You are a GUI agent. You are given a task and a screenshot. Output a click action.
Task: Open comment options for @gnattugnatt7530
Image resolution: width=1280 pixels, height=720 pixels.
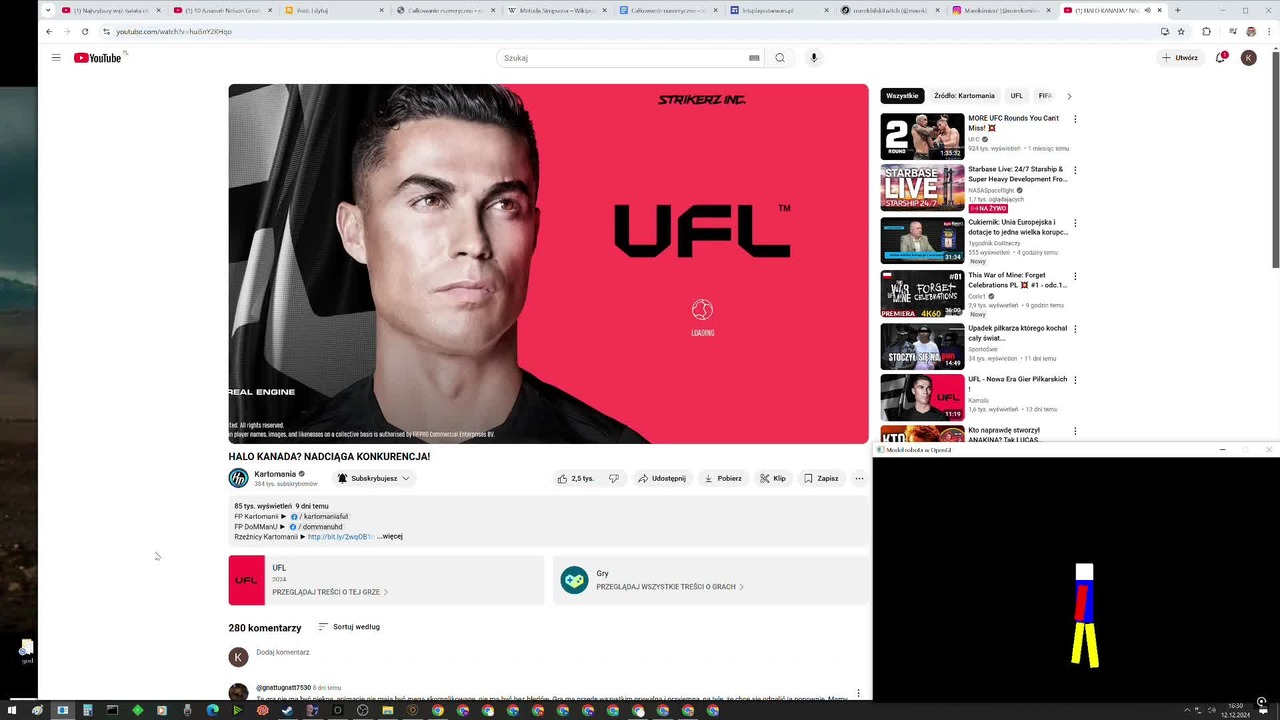click(858, 693)
